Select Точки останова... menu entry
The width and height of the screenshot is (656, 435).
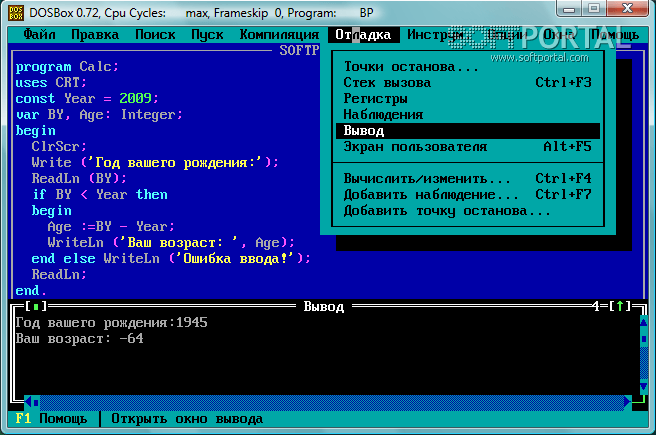click(468, 67)
